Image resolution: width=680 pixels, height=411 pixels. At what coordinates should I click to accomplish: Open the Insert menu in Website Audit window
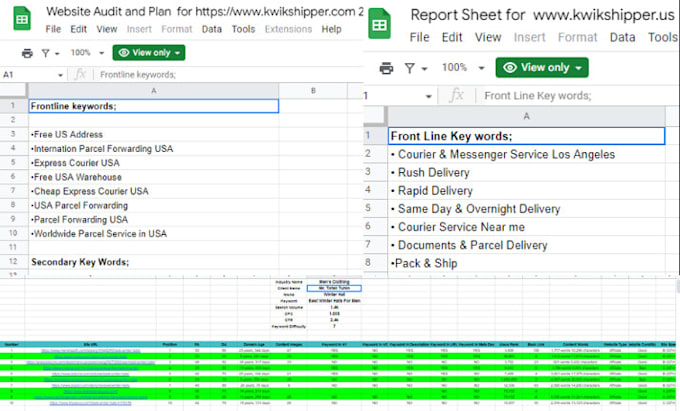[139, 29]
